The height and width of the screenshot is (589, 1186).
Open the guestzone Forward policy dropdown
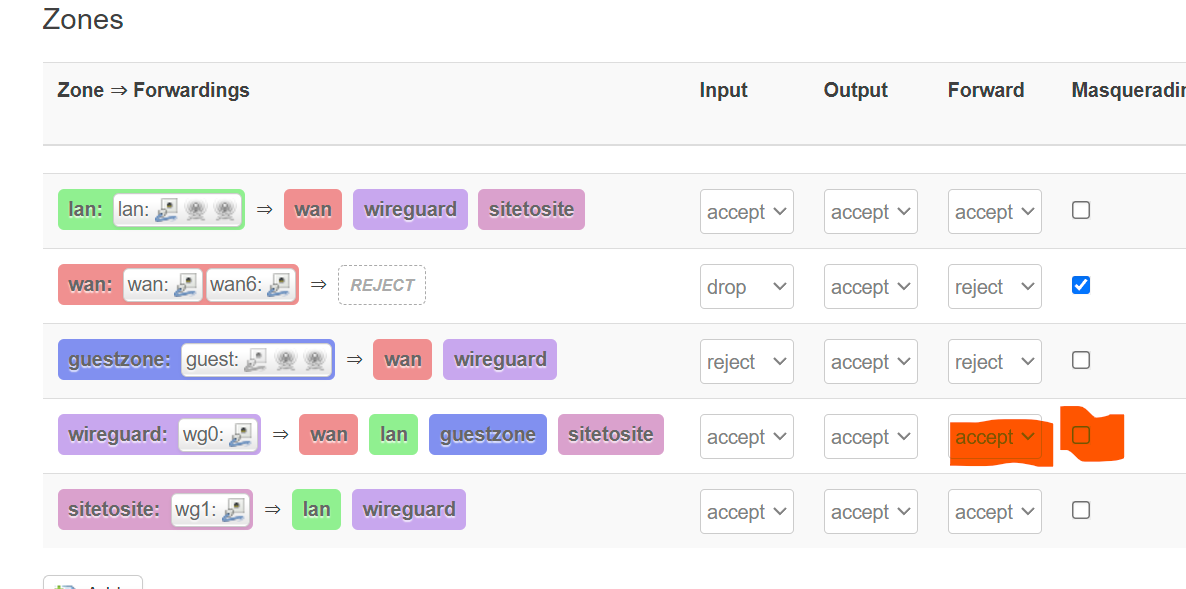coord(994,362)
